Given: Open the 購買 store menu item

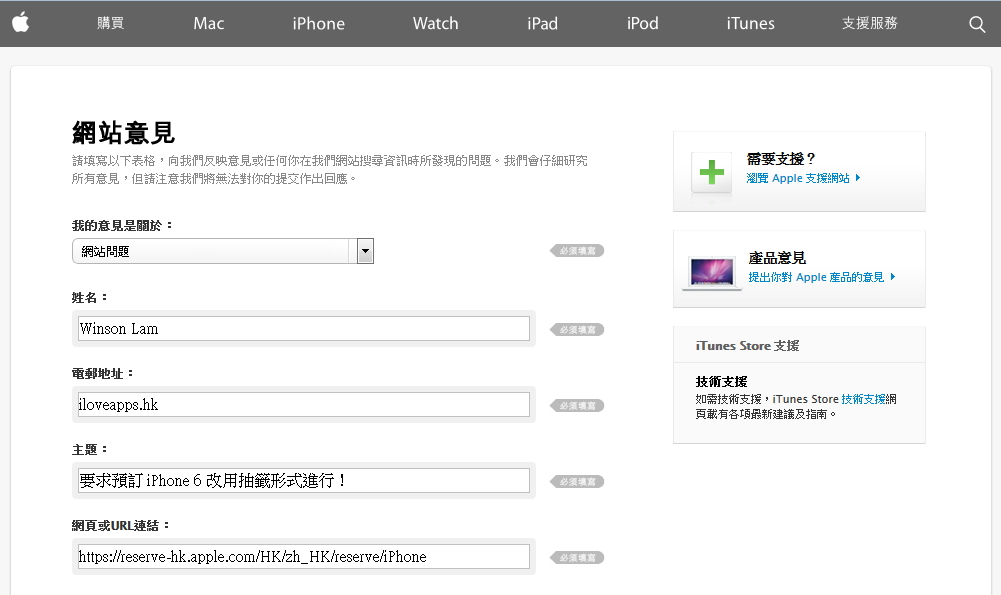Looking at the screenshot, I should tap(110, 24).
